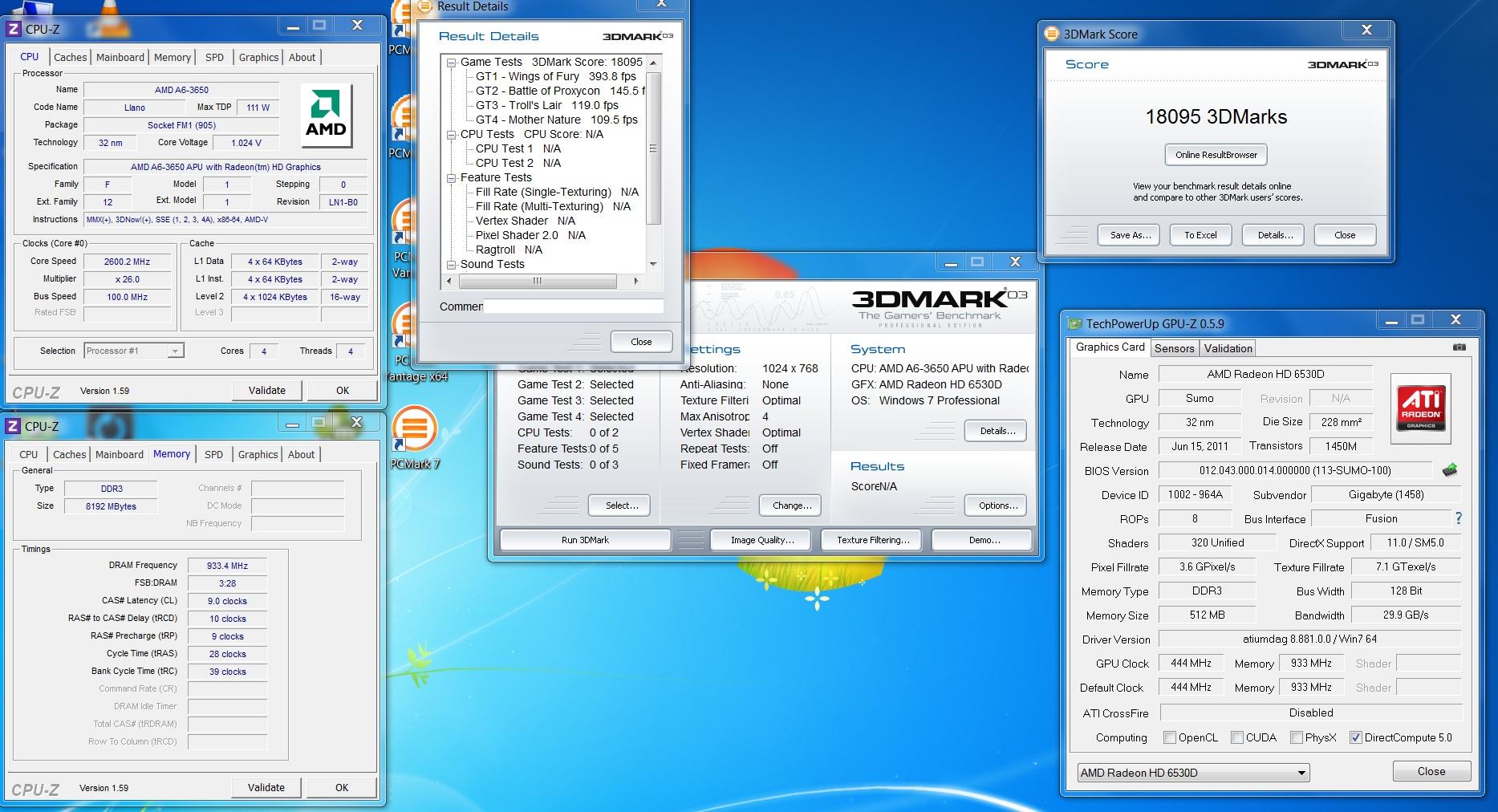This screenshot has height=812, width=1498.
Task: Enable the PhysX checkbox in GPU-Z
Action: [x=1297, y=737]
